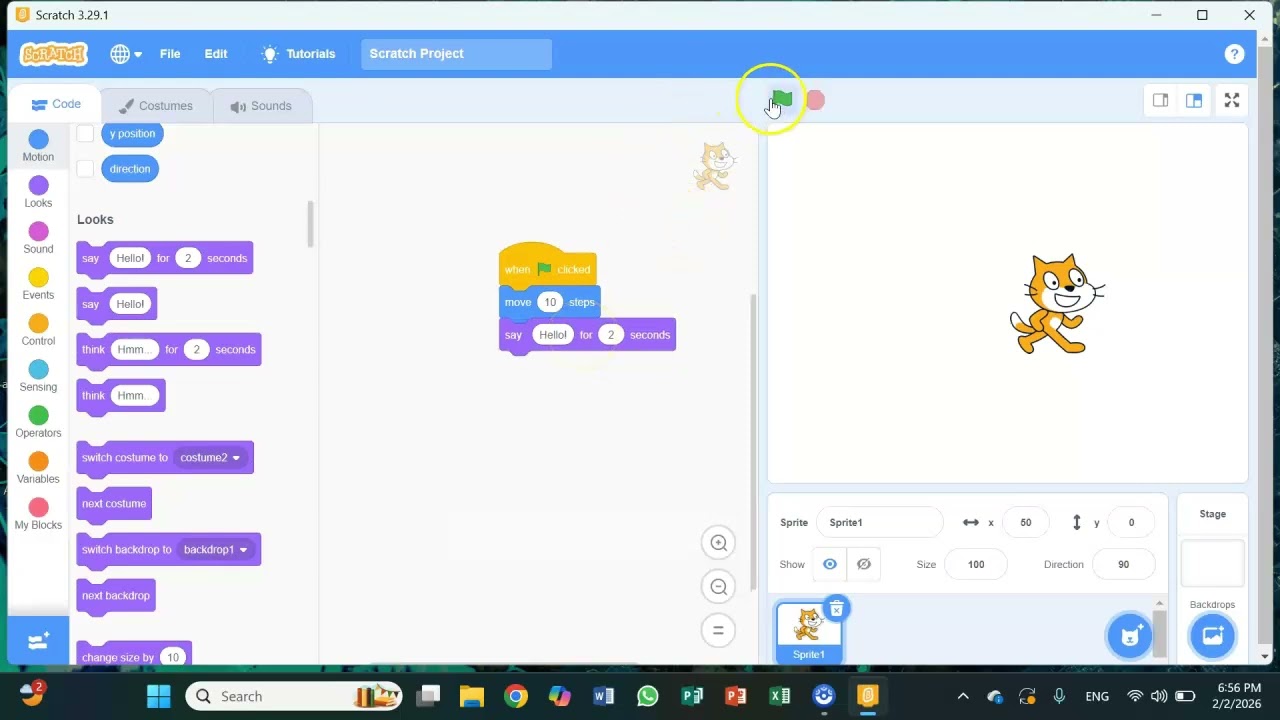Viewport: 1280px width, 720px height.
Task: Open Choose a Backdrop button
Action: click(1212, 635)
